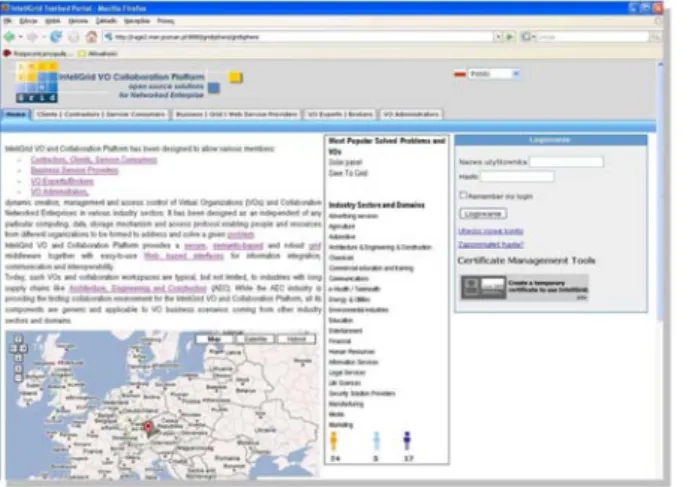Switch map to Hybrid view
Screen dimensions: 692x487
(x=296, y=339)
